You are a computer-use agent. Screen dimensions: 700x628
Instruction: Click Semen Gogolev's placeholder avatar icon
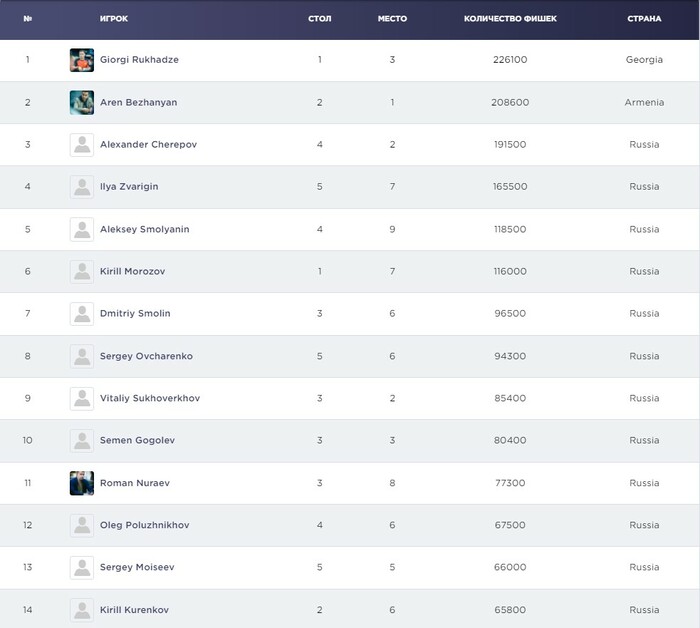point(82,440)
